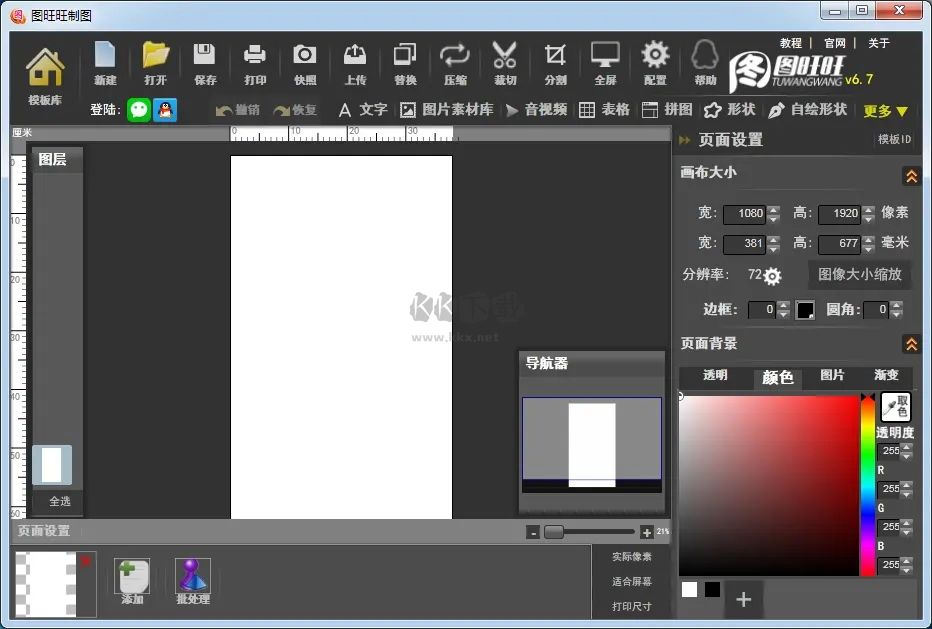Screen dimensions: 932x629
Task: Collapse the 画布大小 section
Action: click(x=911, y=176)
